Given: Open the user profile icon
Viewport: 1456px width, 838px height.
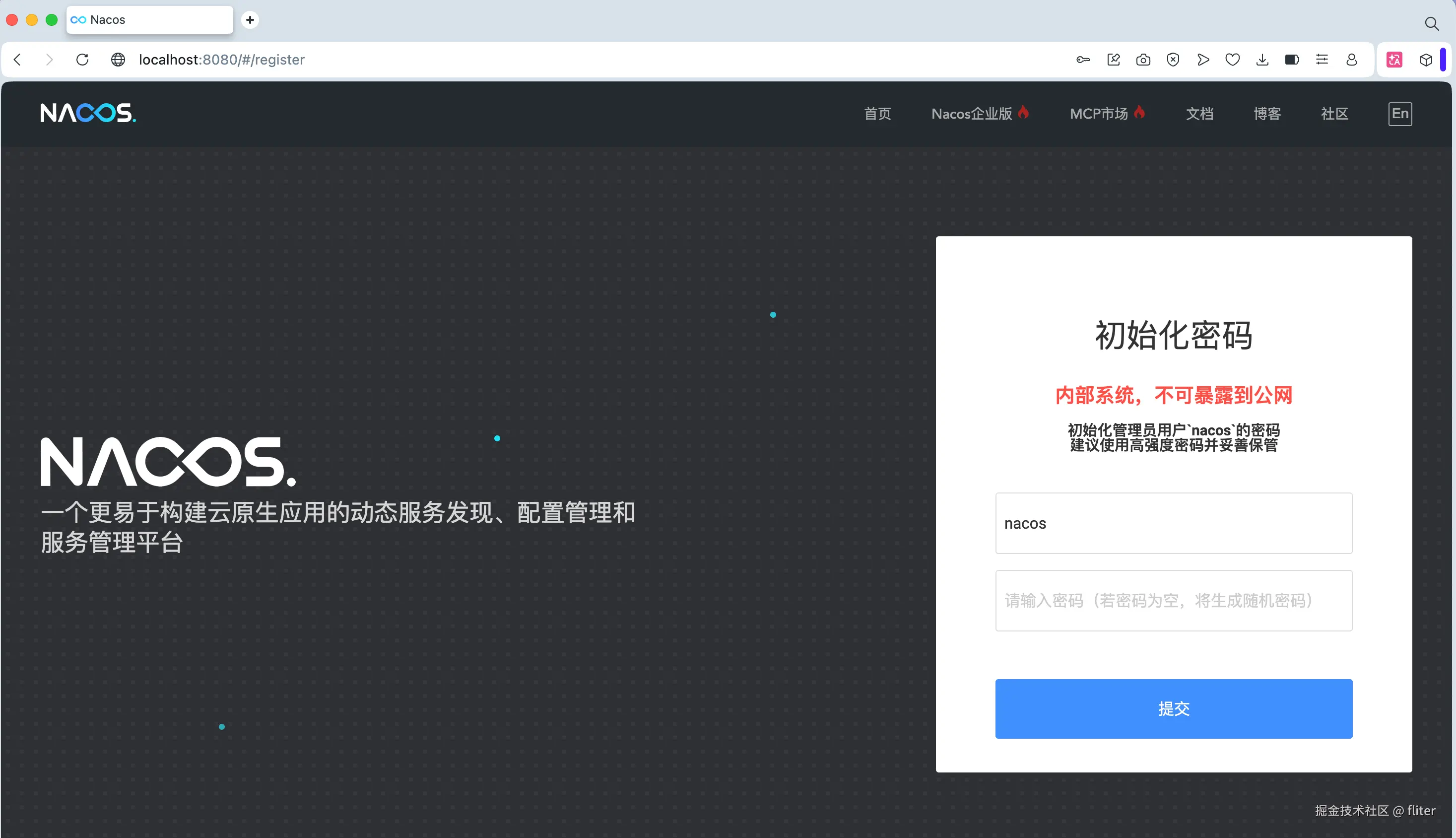Looking at the screenshot, I should [x=1352, y=60].
